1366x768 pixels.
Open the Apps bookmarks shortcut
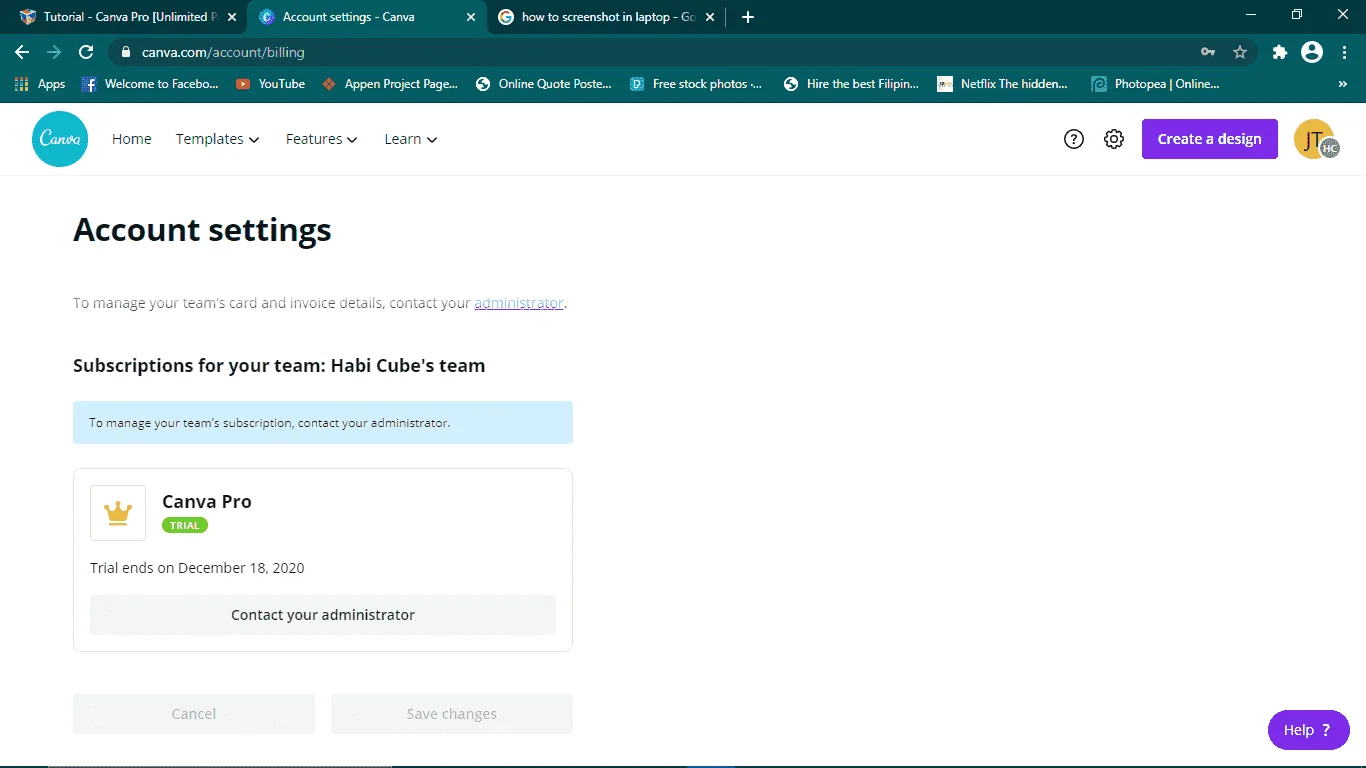coord(40,84)
